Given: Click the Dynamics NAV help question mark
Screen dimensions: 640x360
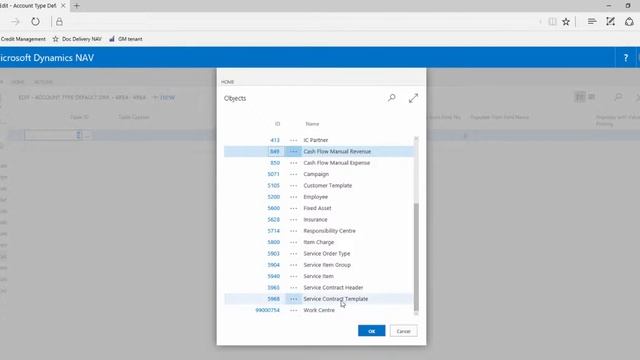Looking at the screenshot, I should click(626, 58).
